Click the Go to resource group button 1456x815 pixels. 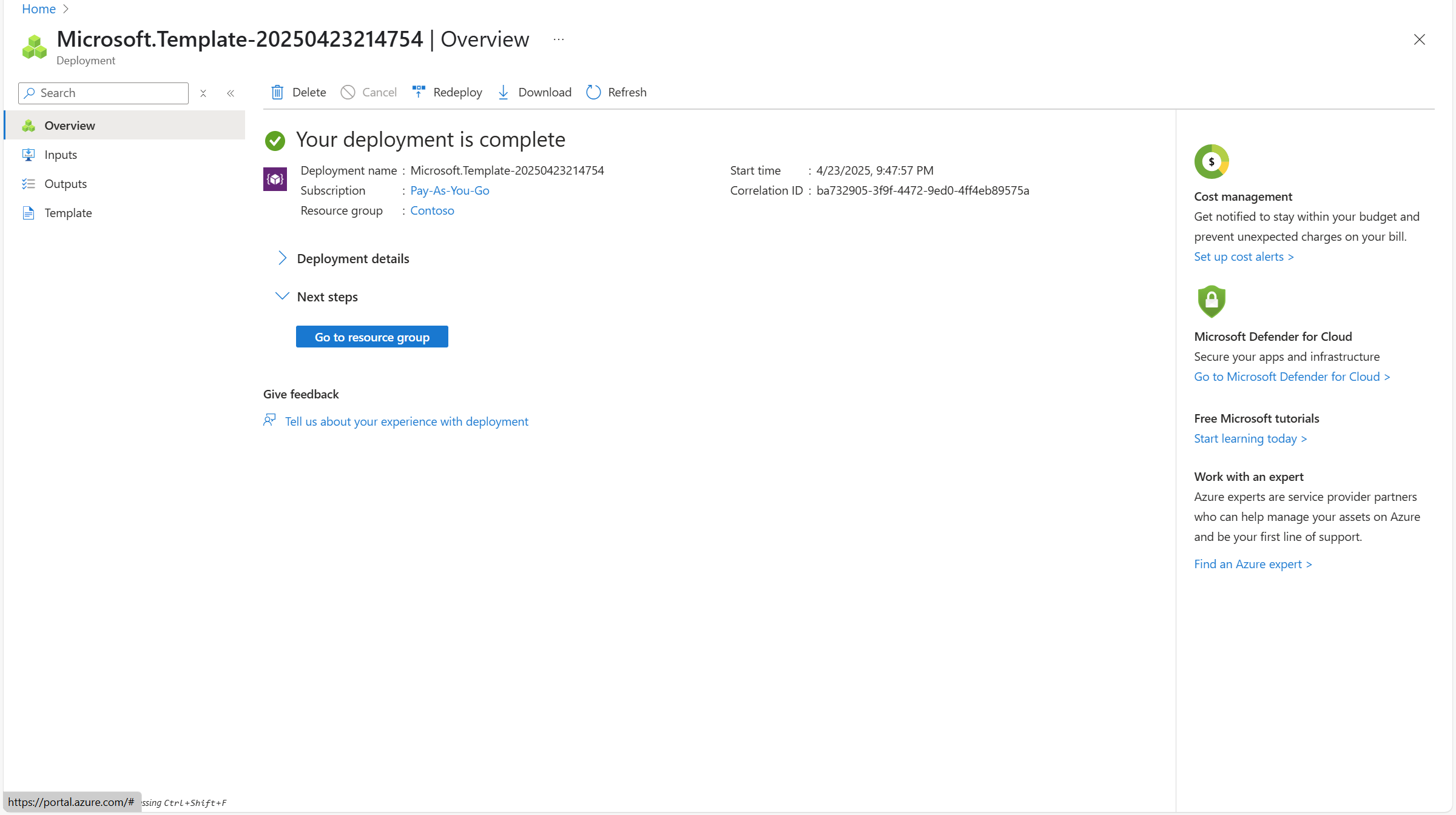(372, 337)
